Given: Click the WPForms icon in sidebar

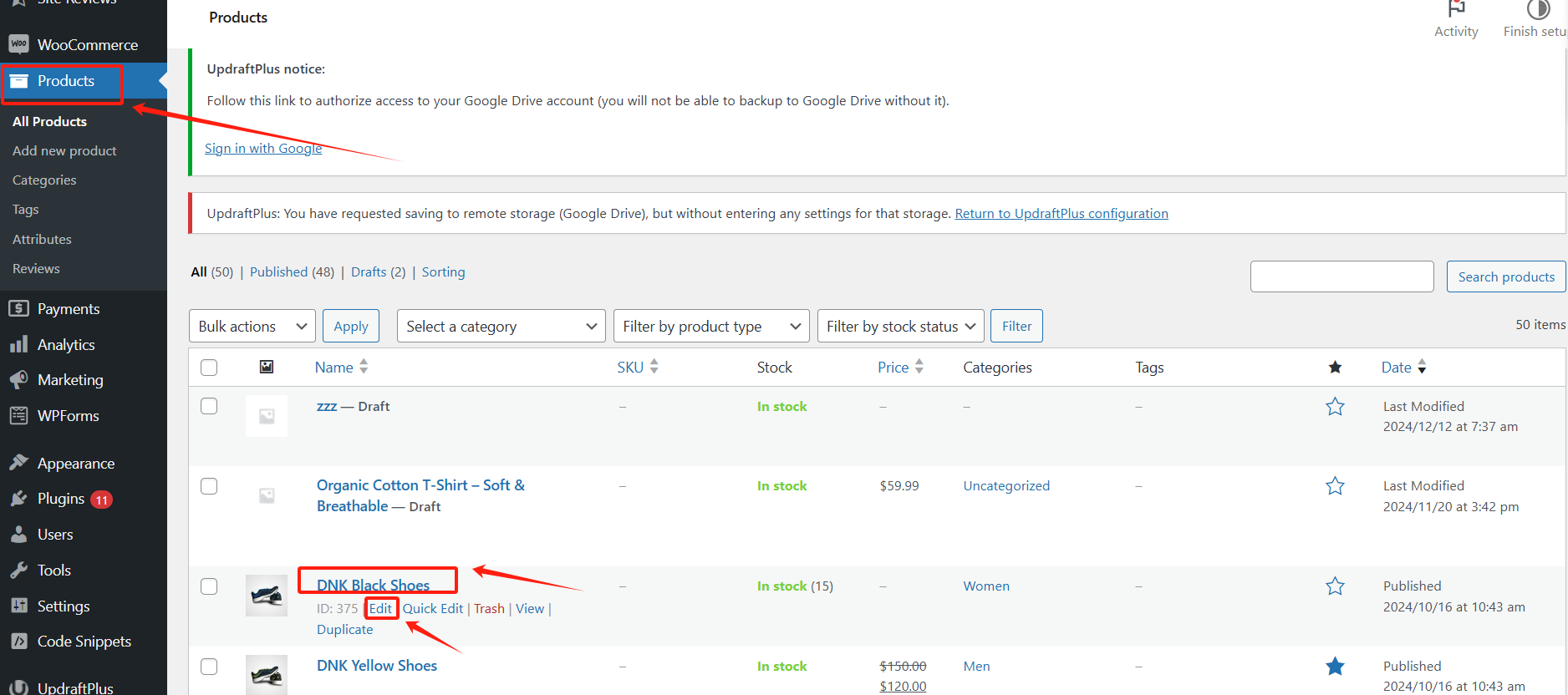Looking at the screenshot, I should [18, 415].
